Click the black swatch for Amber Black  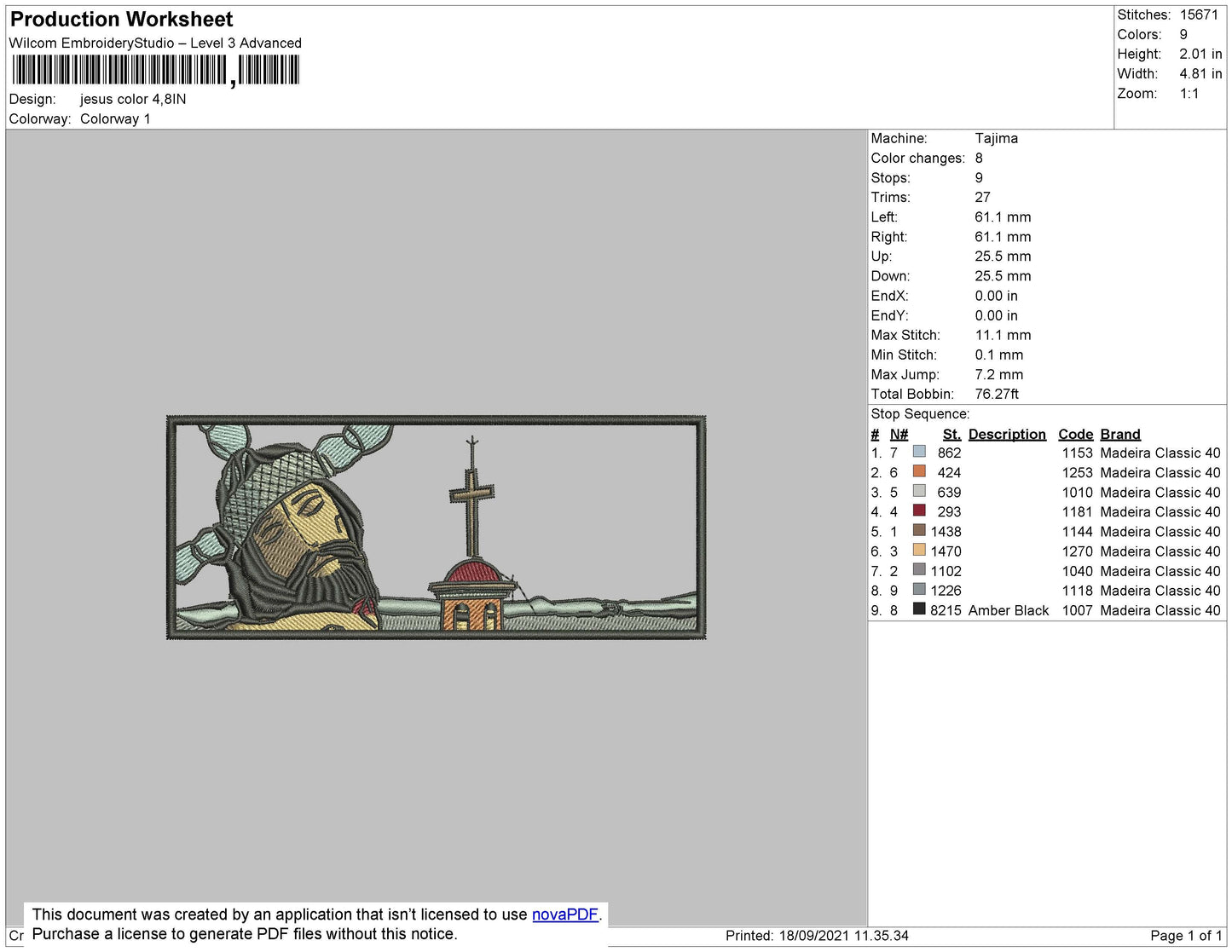pyautogui.click(x=919, y=609)
